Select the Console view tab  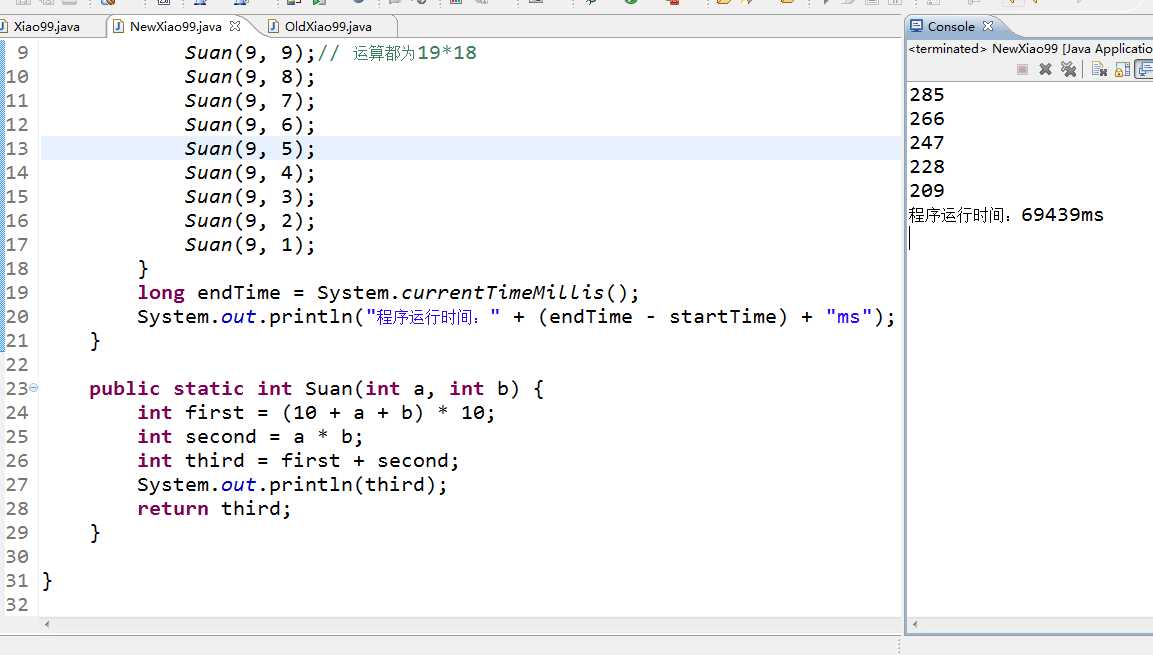(950, 26)
